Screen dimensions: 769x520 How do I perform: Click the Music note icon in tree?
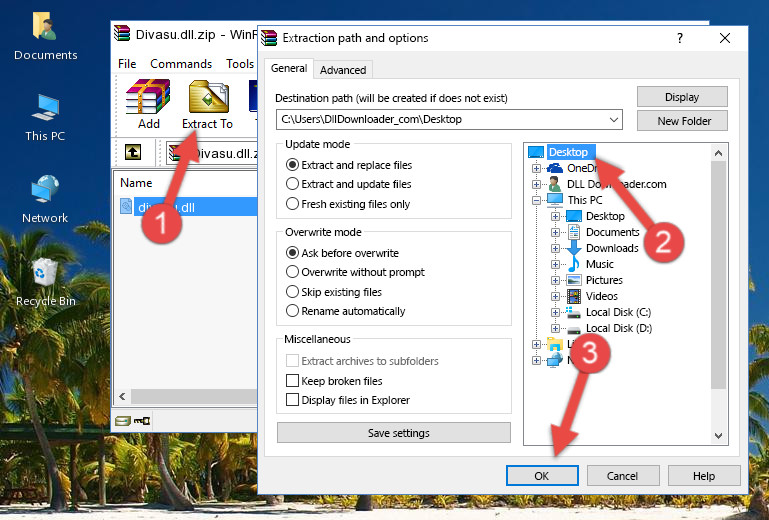click(574, 264)
